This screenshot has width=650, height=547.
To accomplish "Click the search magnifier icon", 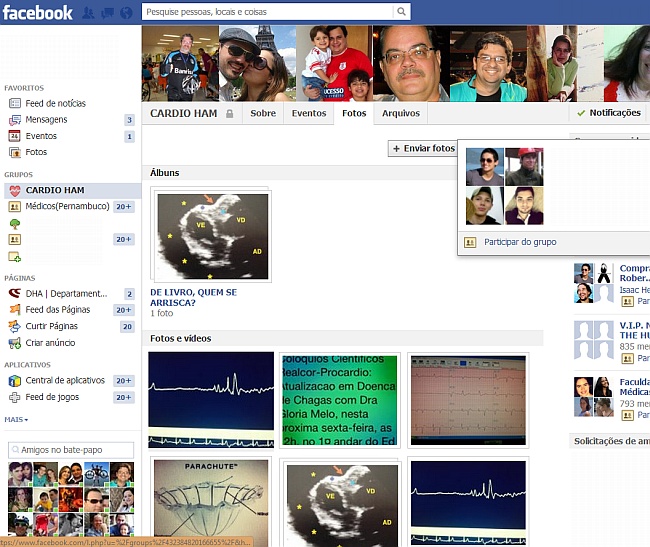I will 401,12.
